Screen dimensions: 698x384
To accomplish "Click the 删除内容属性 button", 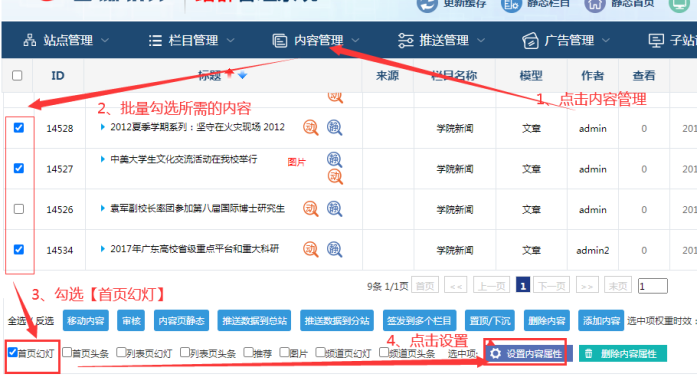I will point(623,354).
